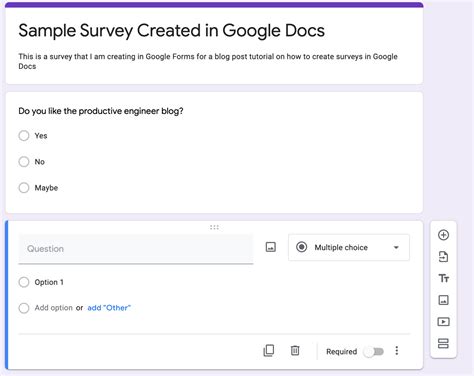Delete the question with trash icon

coord(295,351)
